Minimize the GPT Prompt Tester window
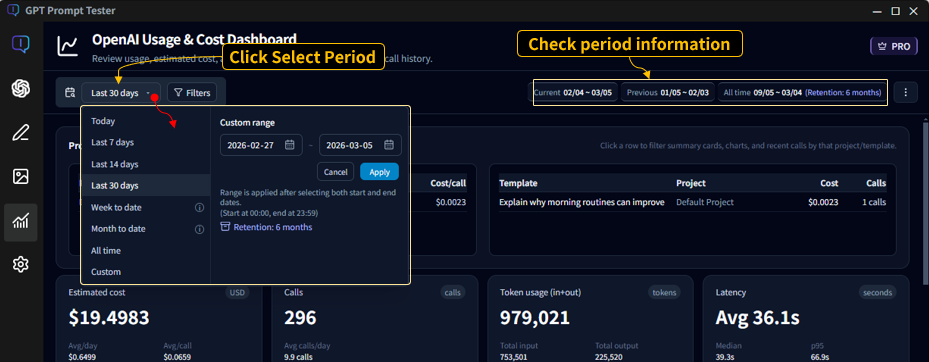The width and height of the screenshot is (929, 362). (878, 11)
